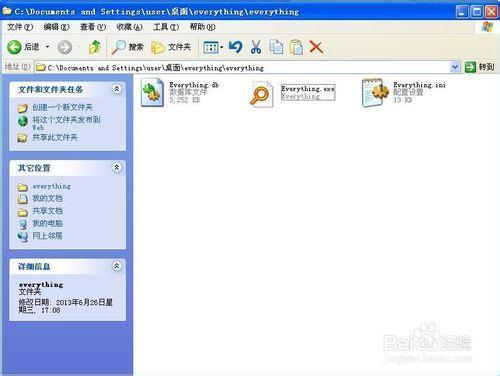500x376 pixels.
Task: Click the red X Delete icon
Action: tap(316, 47)
